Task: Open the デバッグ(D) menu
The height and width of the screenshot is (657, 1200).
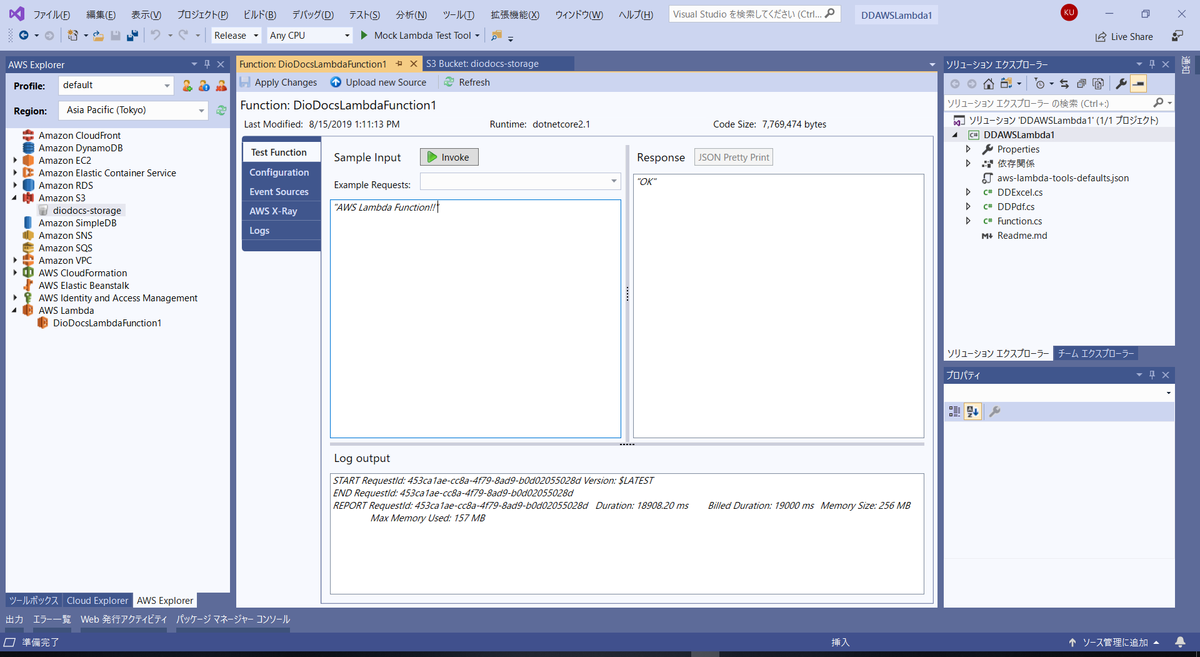Action: click(314, 15)
